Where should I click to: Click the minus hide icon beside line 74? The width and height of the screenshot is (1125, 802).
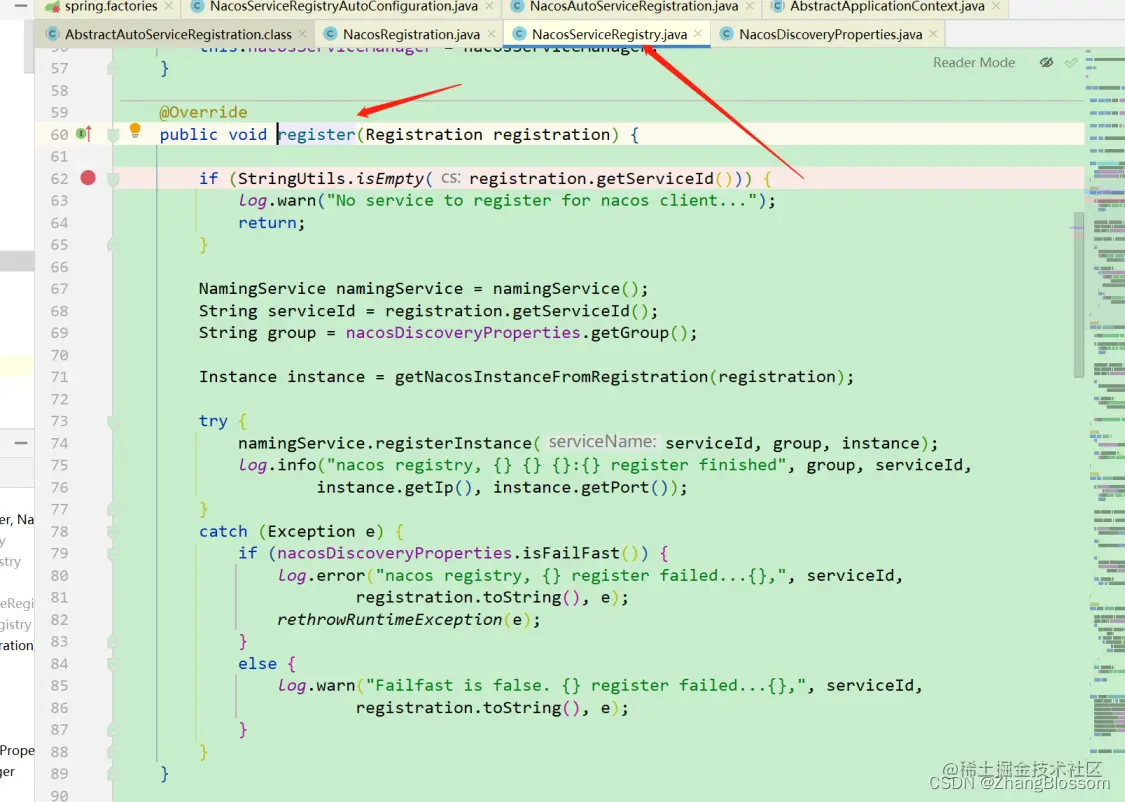(x=21, y=443)
